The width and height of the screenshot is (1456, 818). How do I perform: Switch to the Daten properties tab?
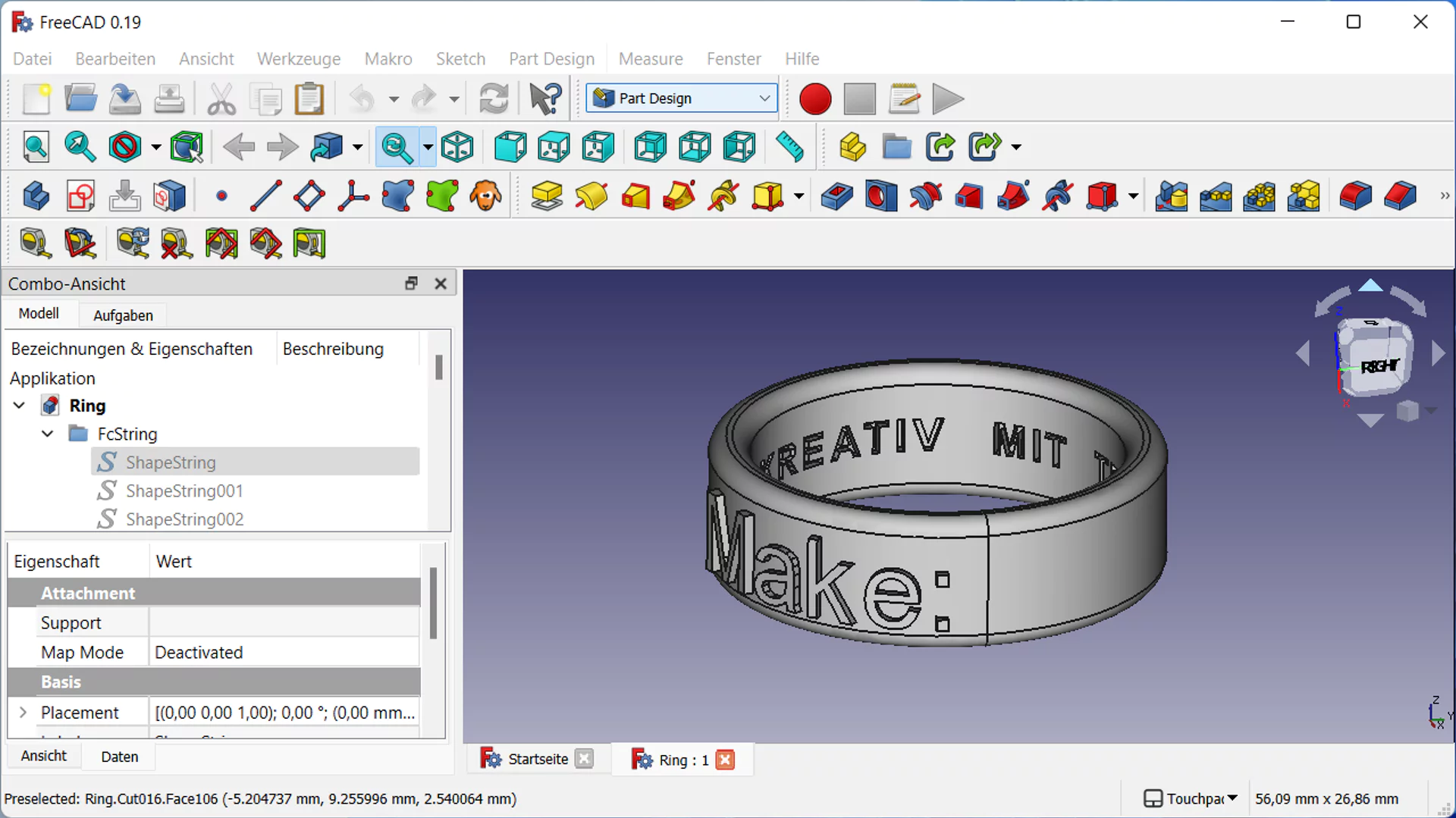click(119, 757)
